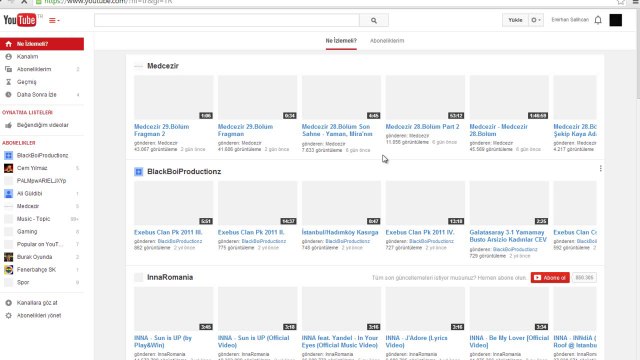Focus the YouTube search box
This screenshot has height=360, width=640.
point(227,20)
